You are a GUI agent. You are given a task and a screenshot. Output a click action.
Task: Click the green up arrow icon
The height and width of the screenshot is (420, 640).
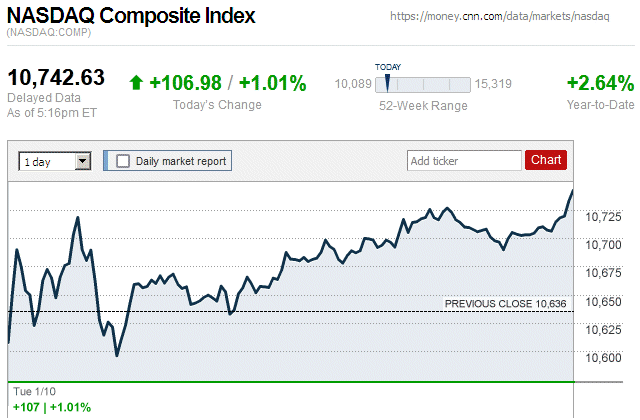pyautogui.click(x=136, y=83)
